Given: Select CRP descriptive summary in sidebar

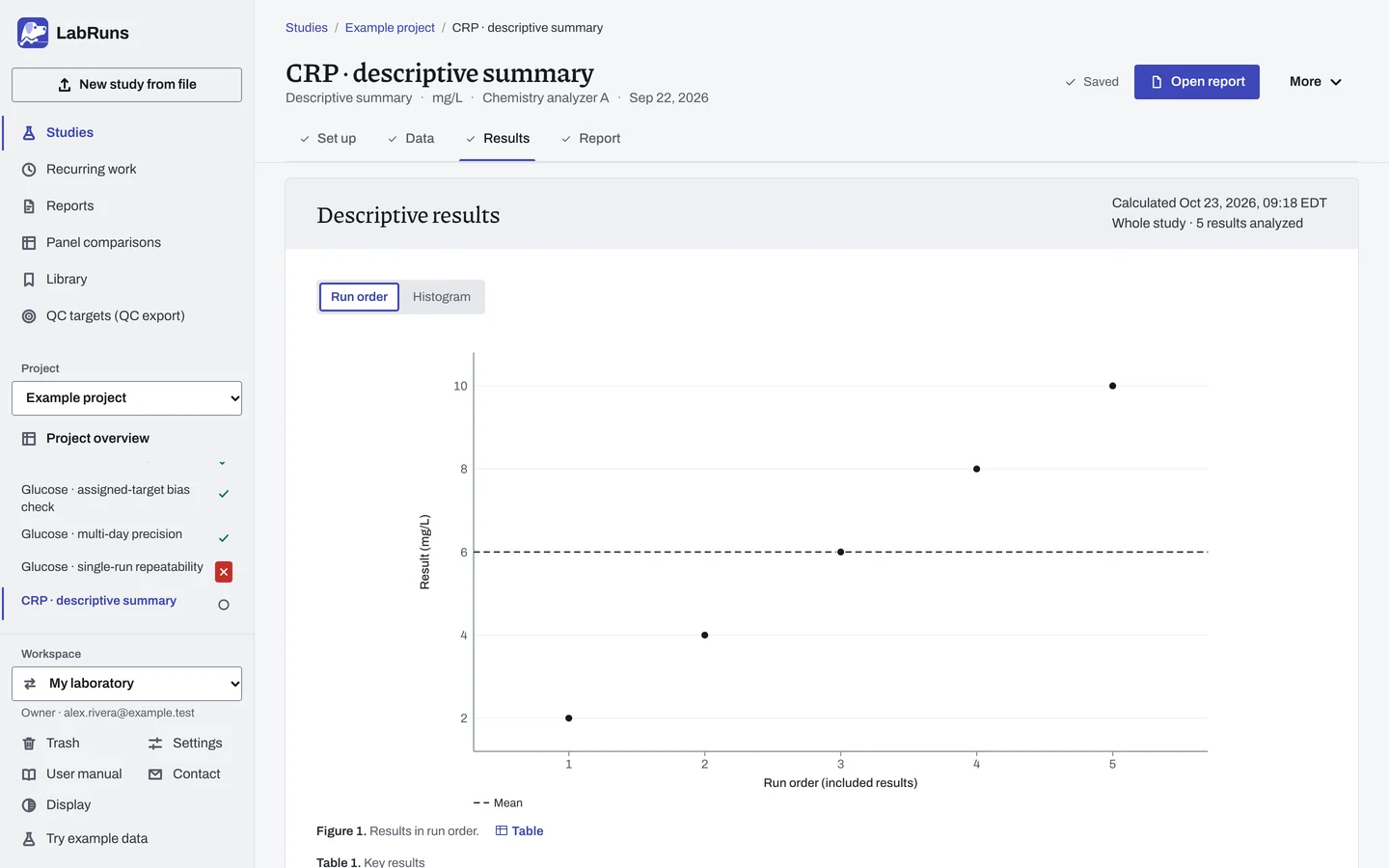Looking at the screenshot, I should (98, 601).
